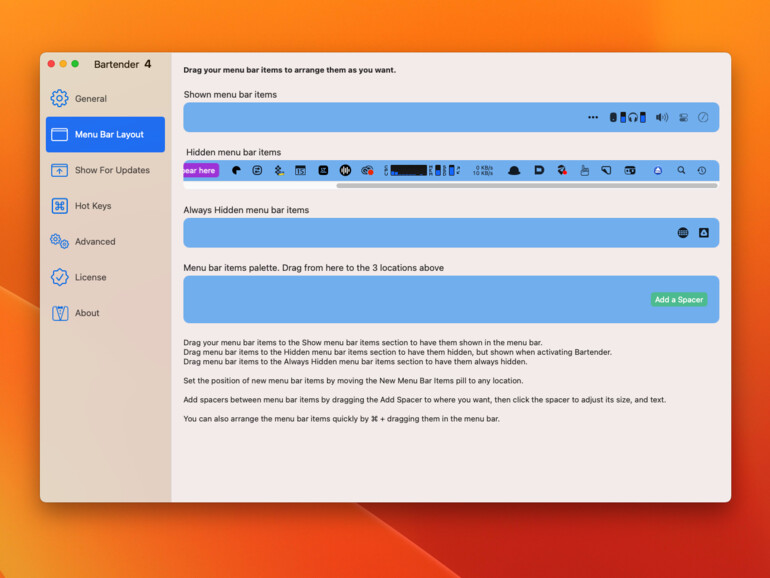This screenshot has width=770, height=578.
Task: Select the headphones icon in shown items
Action: [632, 117]
